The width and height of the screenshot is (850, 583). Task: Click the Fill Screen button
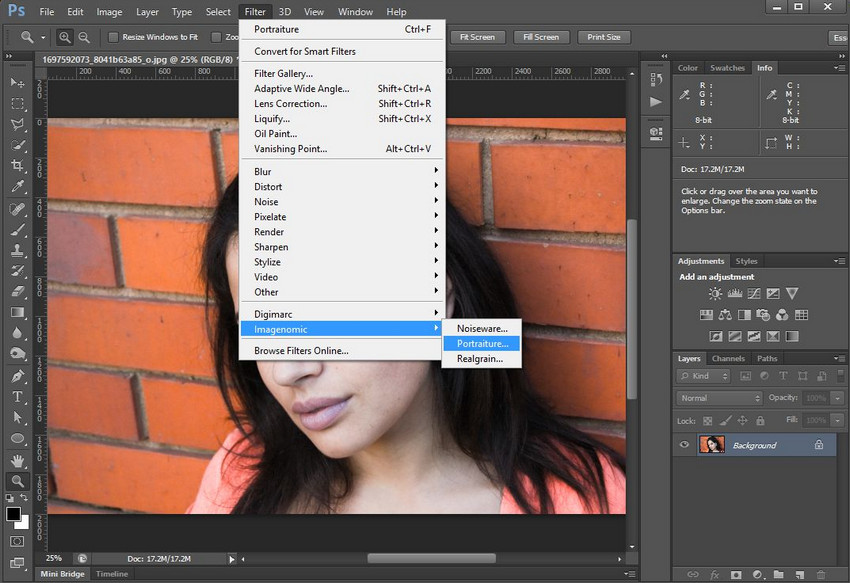[x=541, y=37]
